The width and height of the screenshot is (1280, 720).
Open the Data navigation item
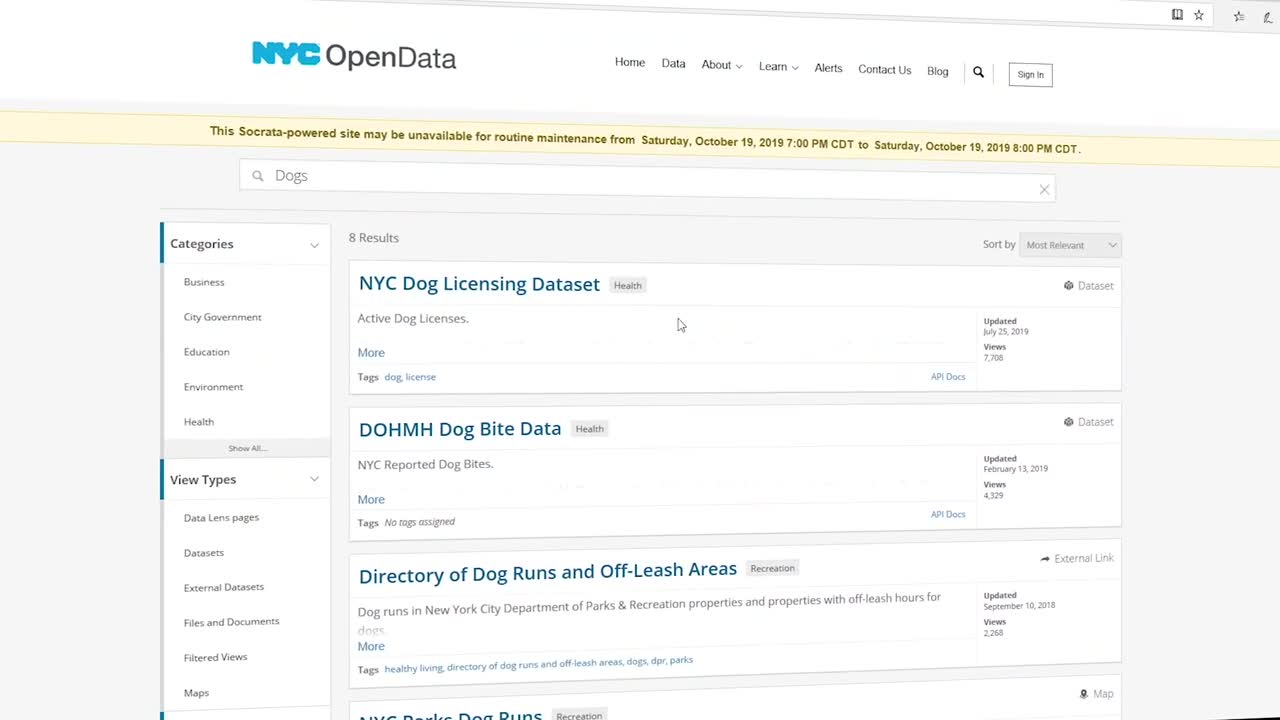pyautogui.click(x=673, y=63)
